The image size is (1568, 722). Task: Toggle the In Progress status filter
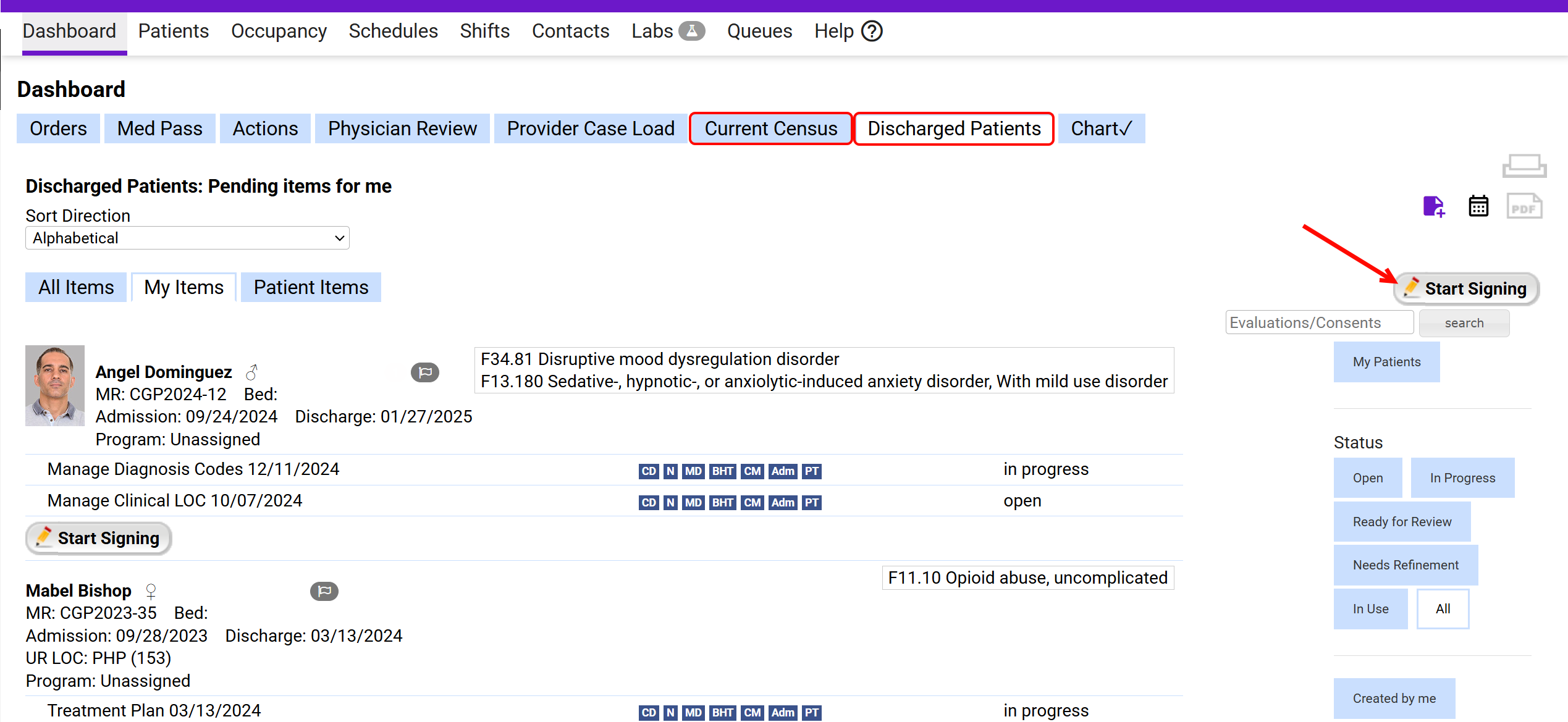click(x=1462, y=478)
